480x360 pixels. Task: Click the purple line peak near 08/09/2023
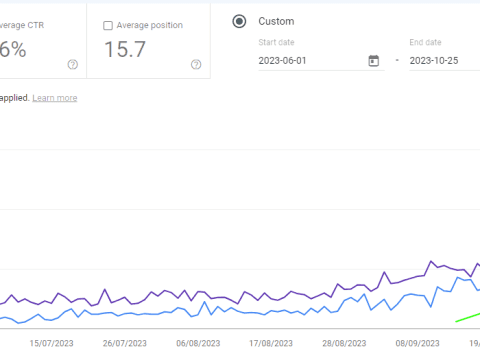coord(431,262)
